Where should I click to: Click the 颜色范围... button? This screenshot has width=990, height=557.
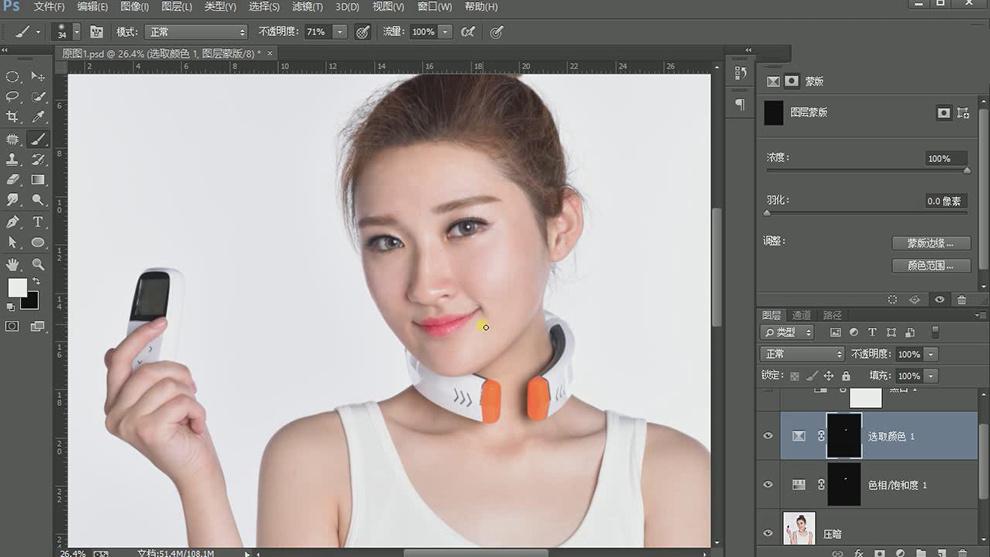pyautogui.click(x=931, y=266)
